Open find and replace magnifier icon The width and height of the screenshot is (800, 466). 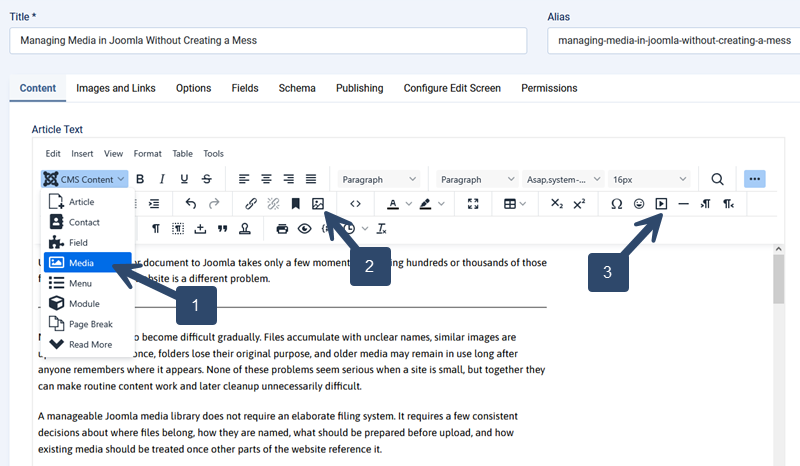(x=717, y=179)
